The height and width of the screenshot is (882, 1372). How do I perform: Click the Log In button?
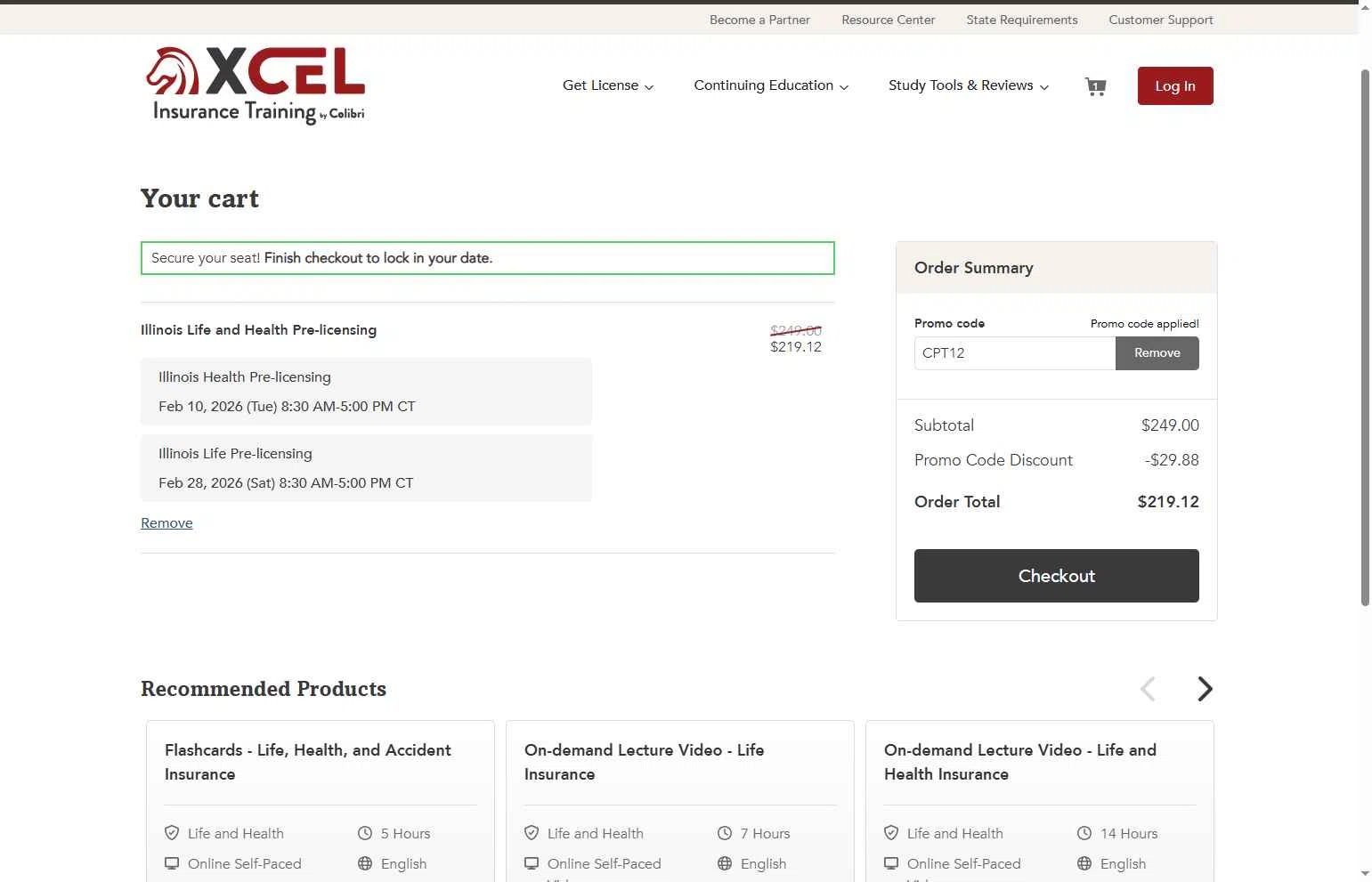(1175, 85)
